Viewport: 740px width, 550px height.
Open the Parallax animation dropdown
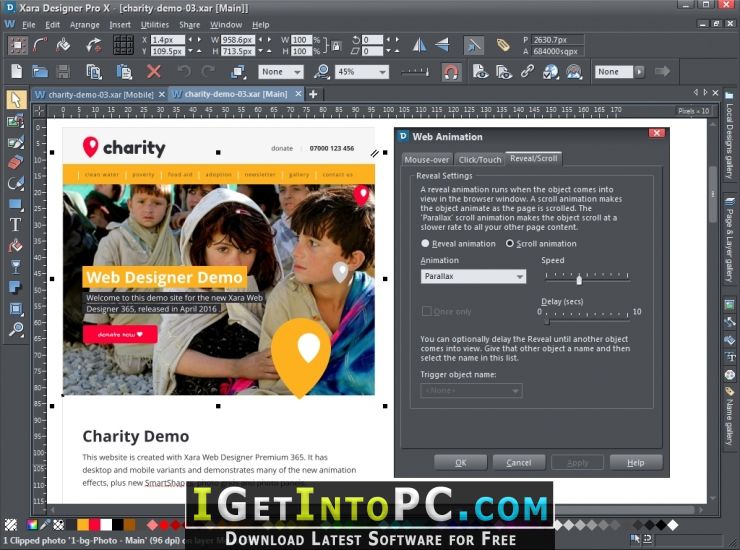tap(473, 276)
